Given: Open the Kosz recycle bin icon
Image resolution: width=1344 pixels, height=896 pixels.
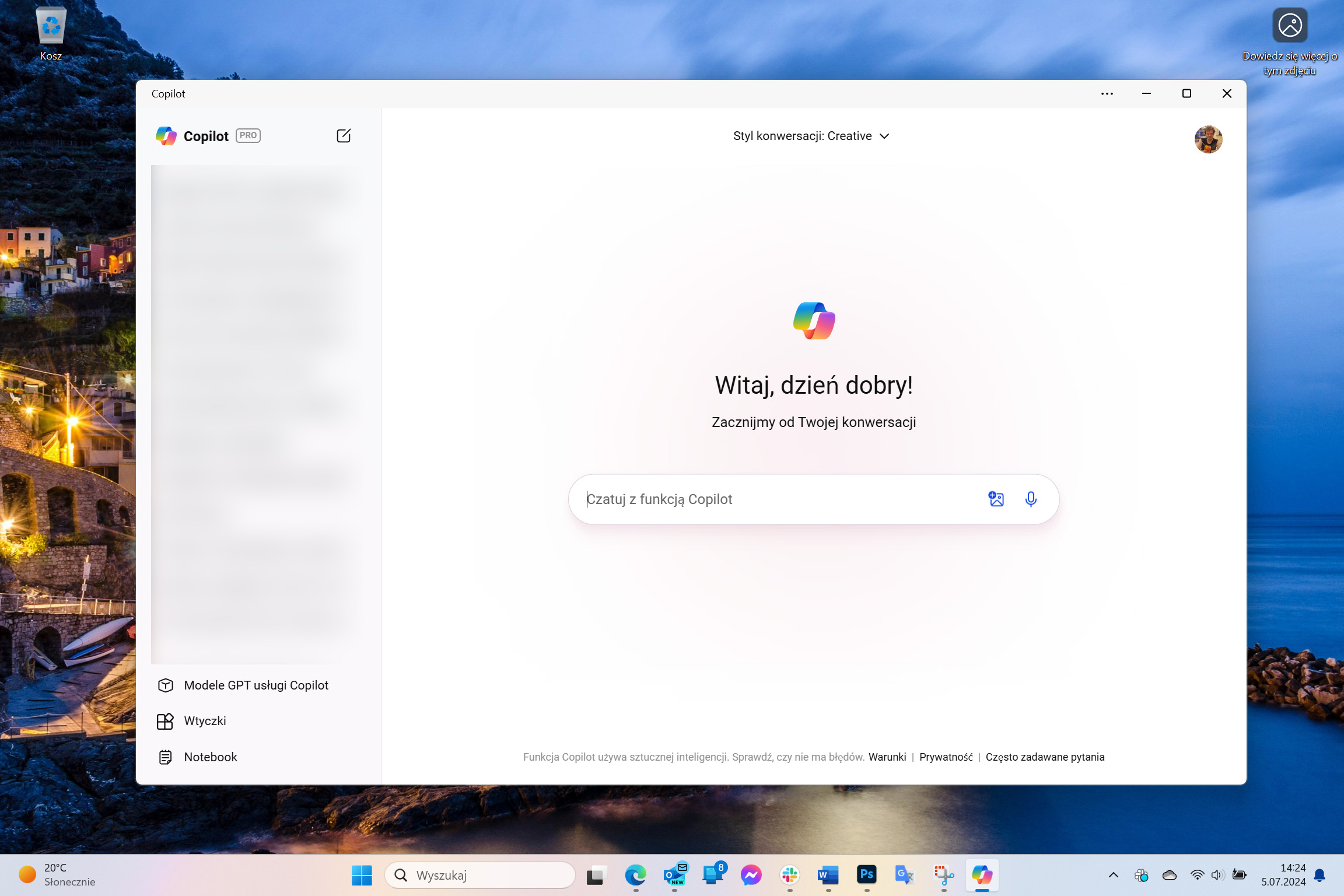Looking at the screenshot, I should pos(51,34).
